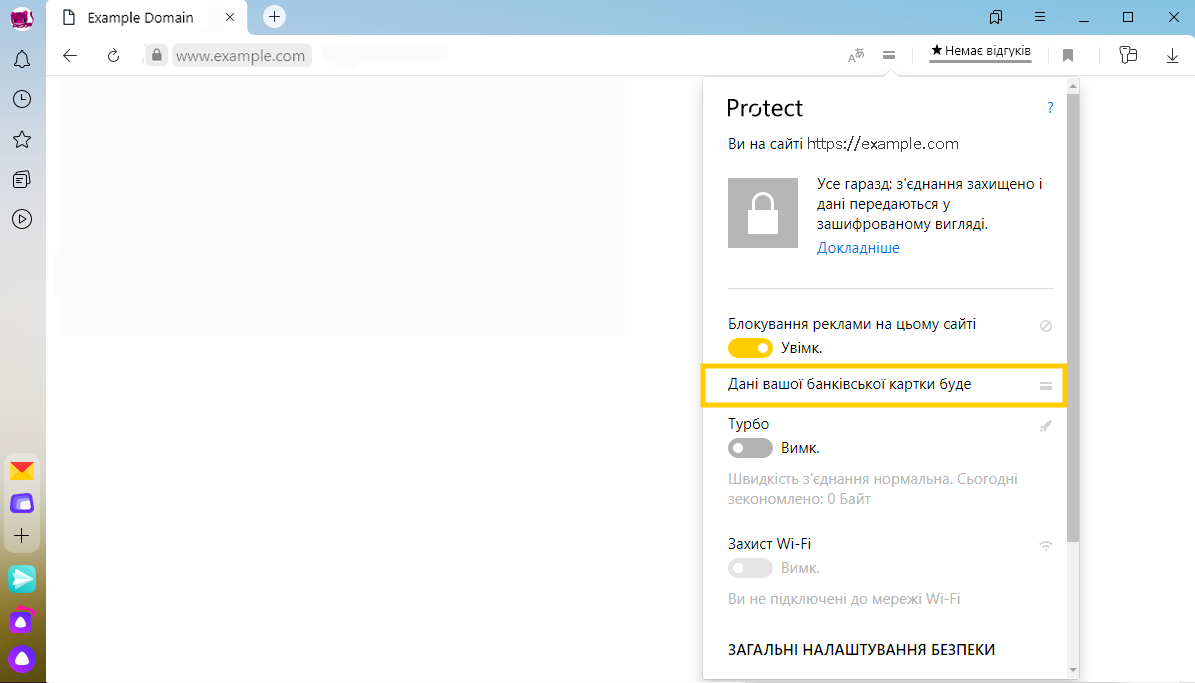1195x683 pixels.
Task: Bookmark this page with the flag icon
Action: [x=1068, y=55]
